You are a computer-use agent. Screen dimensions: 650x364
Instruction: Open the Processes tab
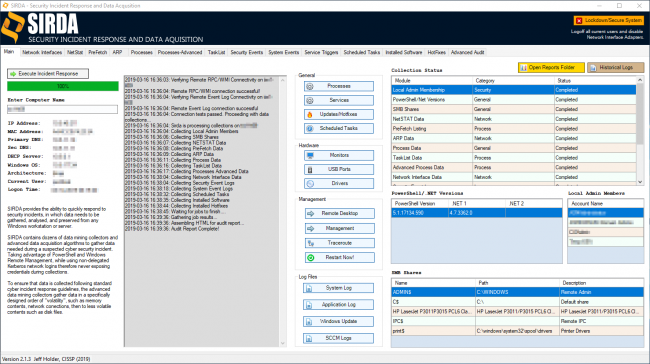[142, 53]
